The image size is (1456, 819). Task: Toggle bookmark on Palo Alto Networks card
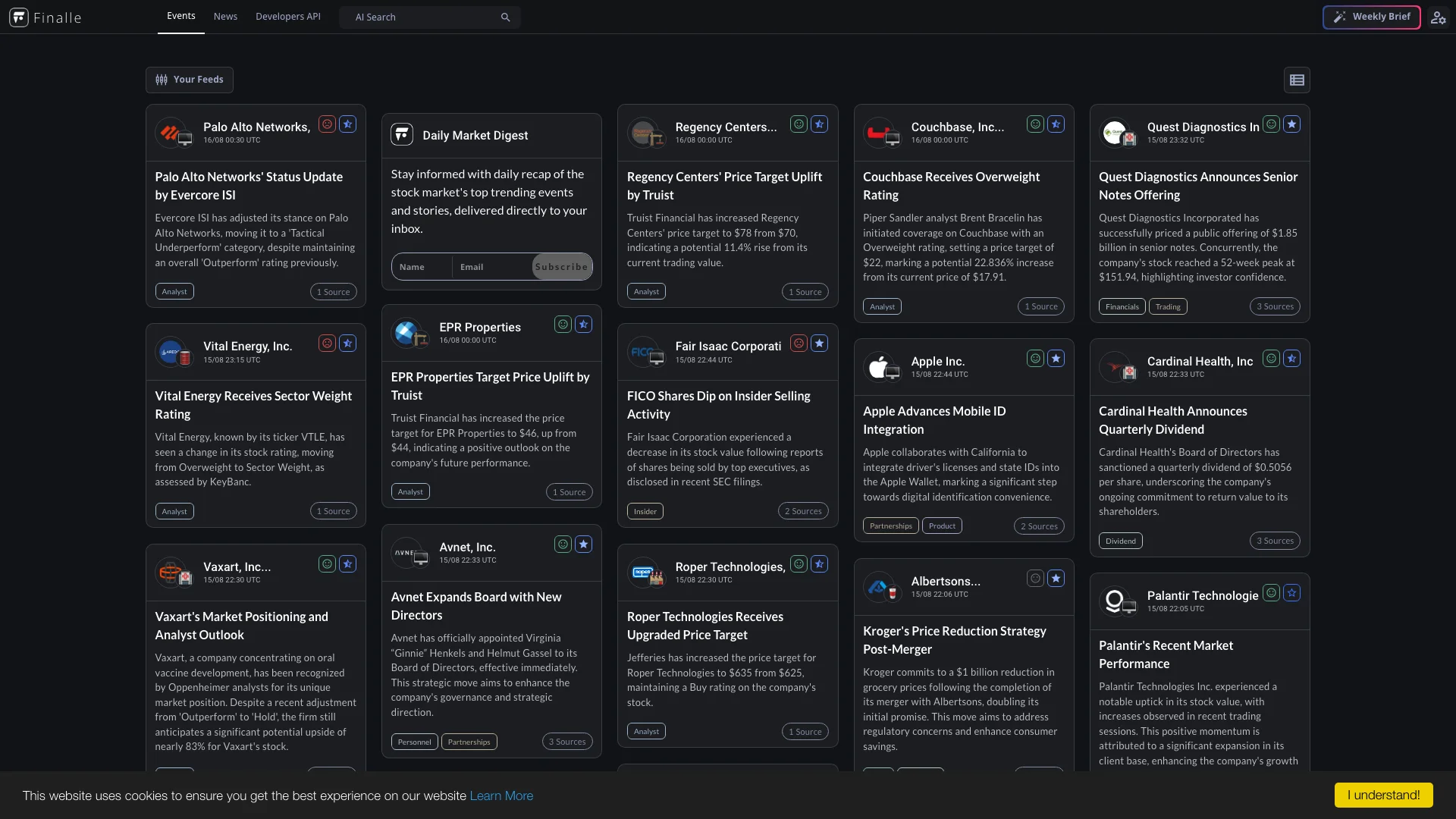pyautogui.click(x=349, y=125)
